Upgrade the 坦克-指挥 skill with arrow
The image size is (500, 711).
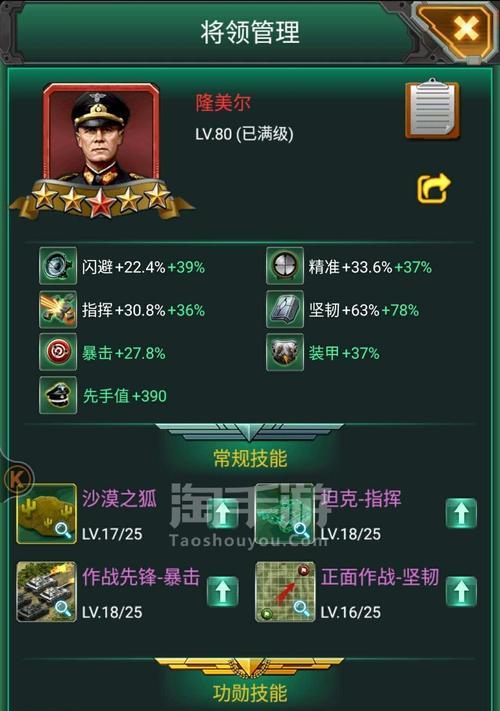461,513
